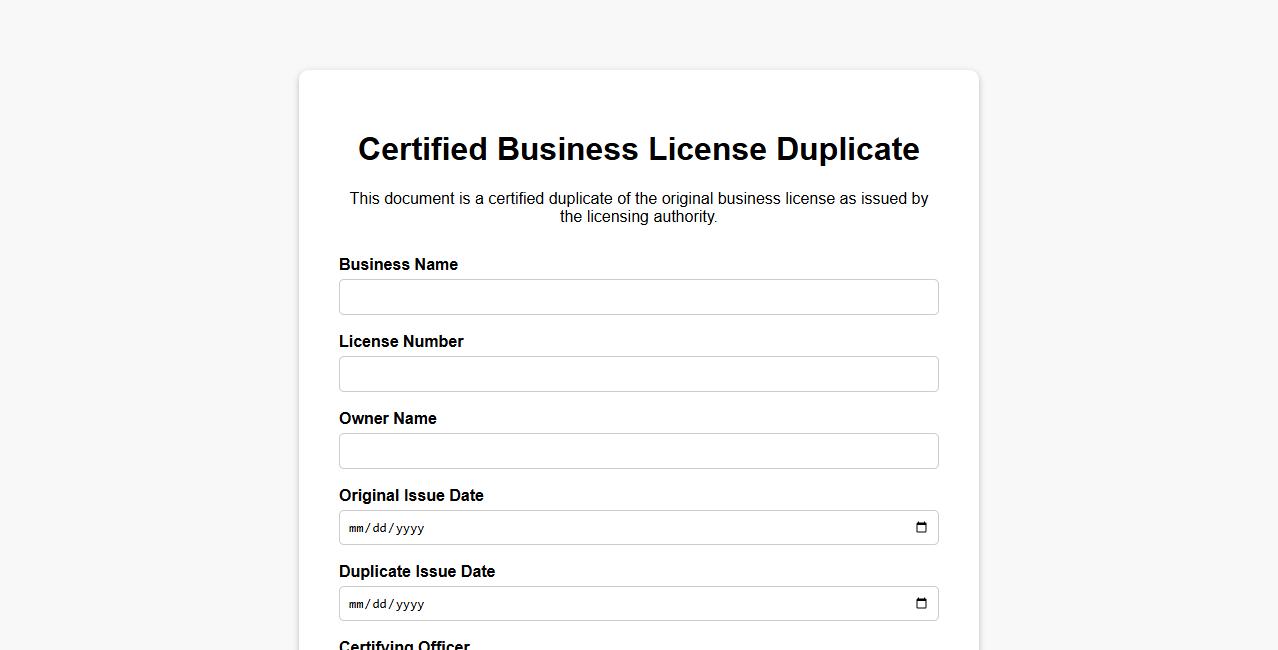Click the "Certifying Officer" label

pos(404,645)
